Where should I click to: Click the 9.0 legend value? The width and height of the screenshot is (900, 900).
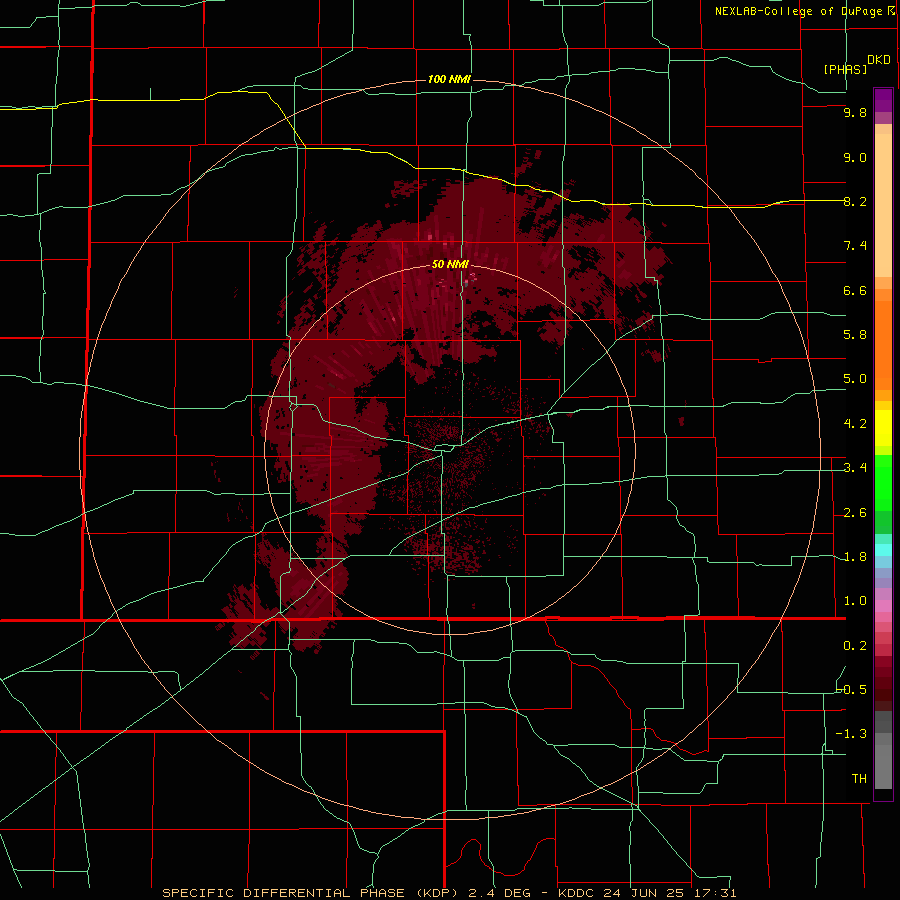pyautogui.click(x=855, y=157)
